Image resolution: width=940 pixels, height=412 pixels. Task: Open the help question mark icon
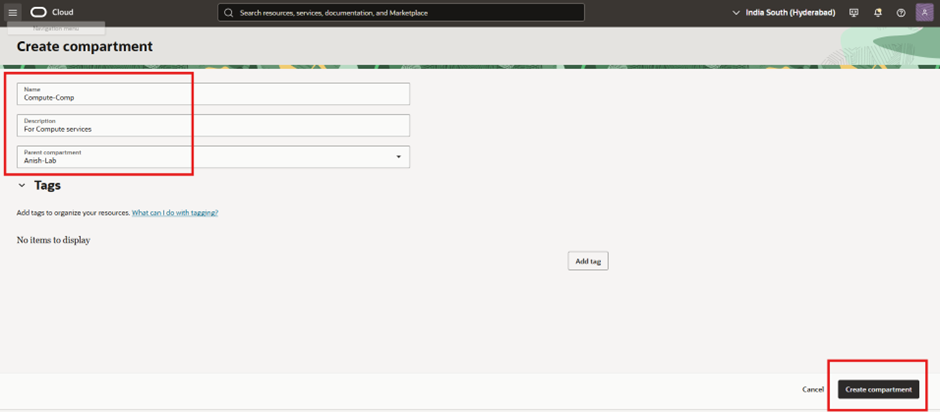pyautogui.click(x=901, y=13)
